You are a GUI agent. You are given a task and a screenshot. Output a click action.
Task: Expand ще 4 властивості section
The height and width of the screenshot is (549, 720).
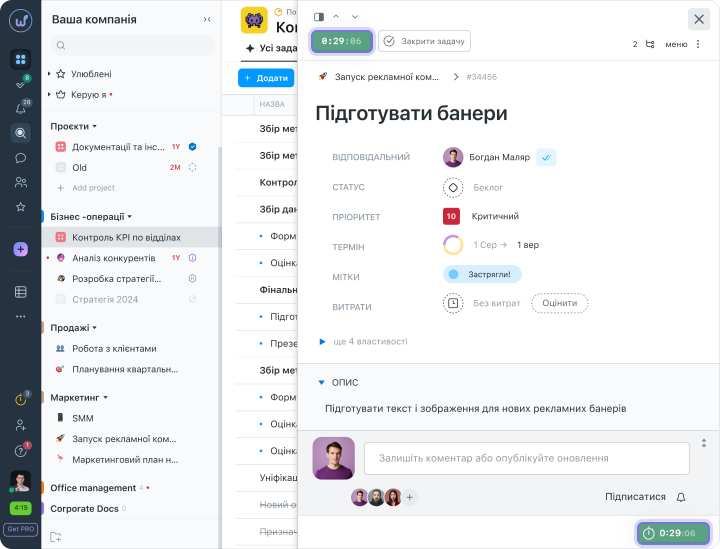tap(362, 341)
